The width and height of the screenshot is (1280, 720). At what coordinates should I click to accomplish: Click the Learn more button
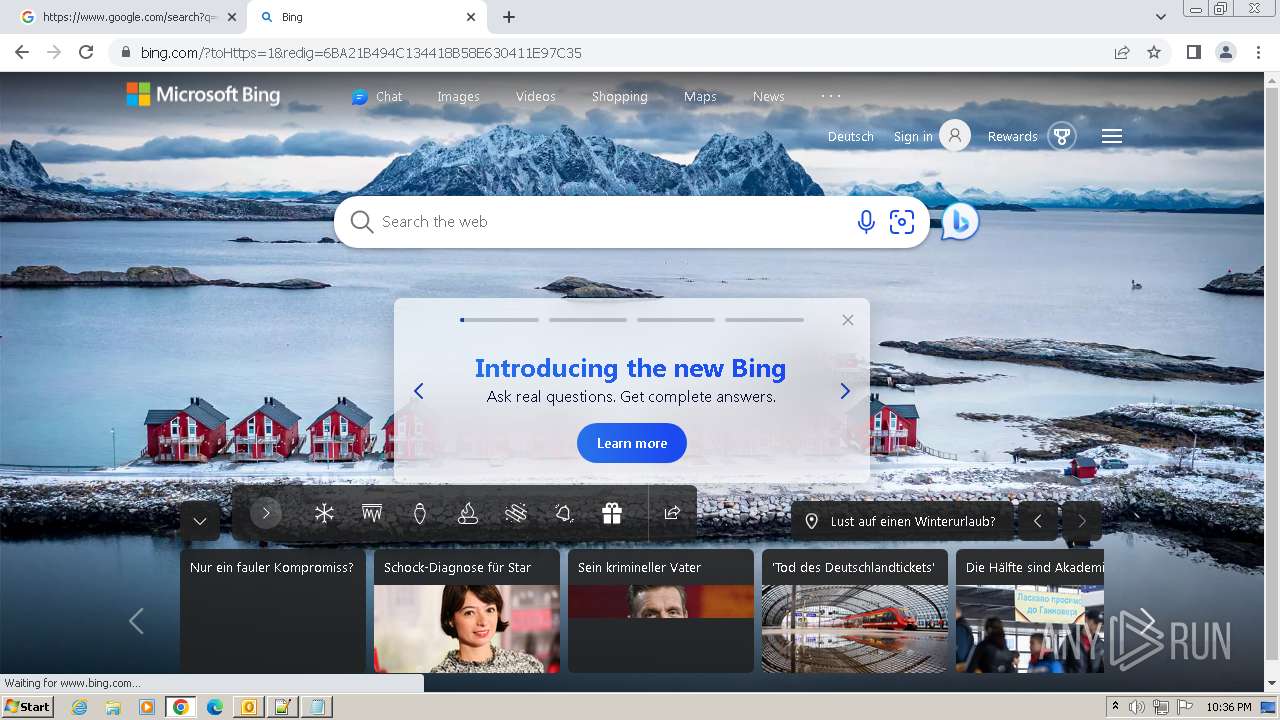tap(632, 443)
